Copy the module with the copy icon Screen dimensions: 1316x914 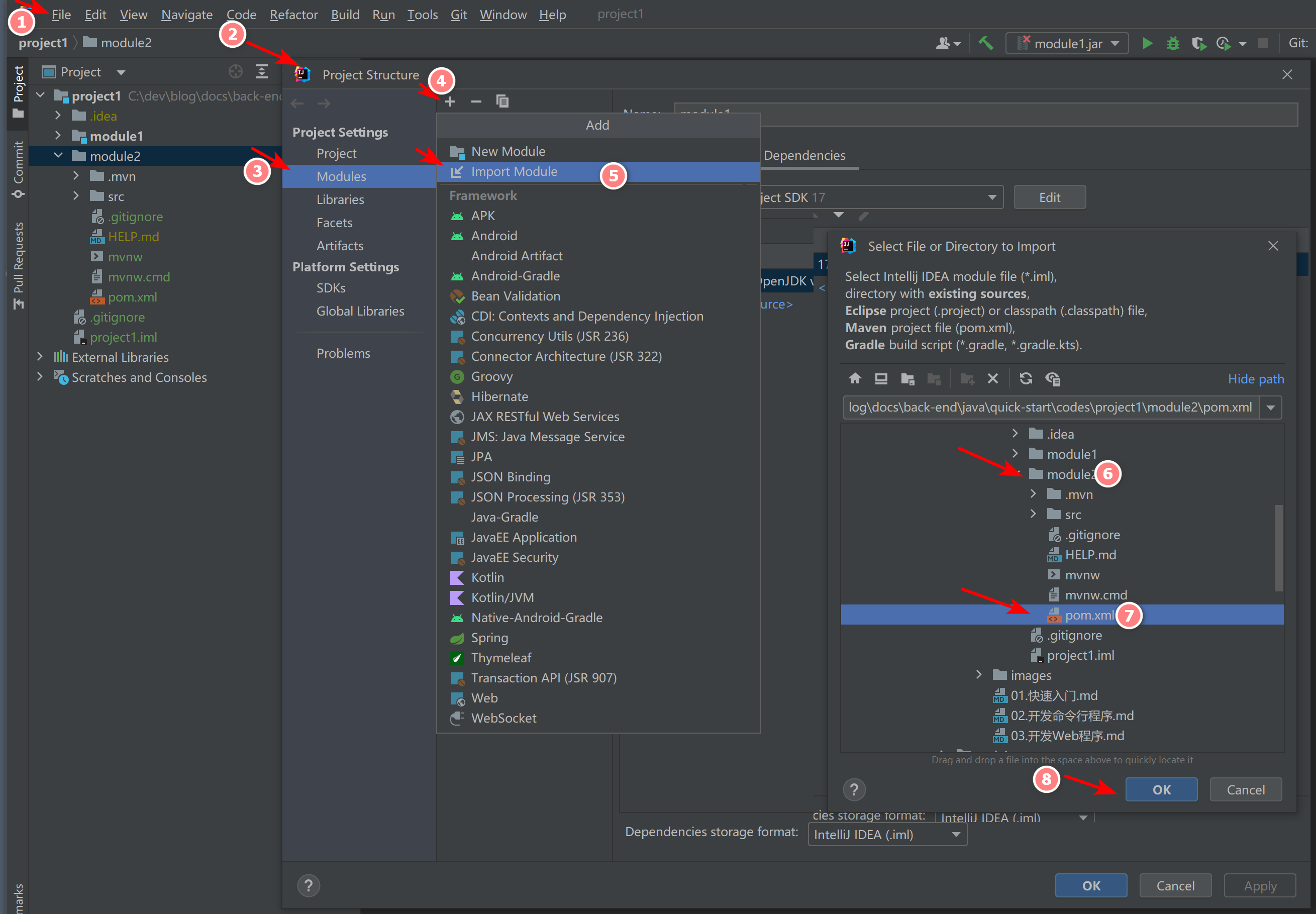(x=502, y=101)
